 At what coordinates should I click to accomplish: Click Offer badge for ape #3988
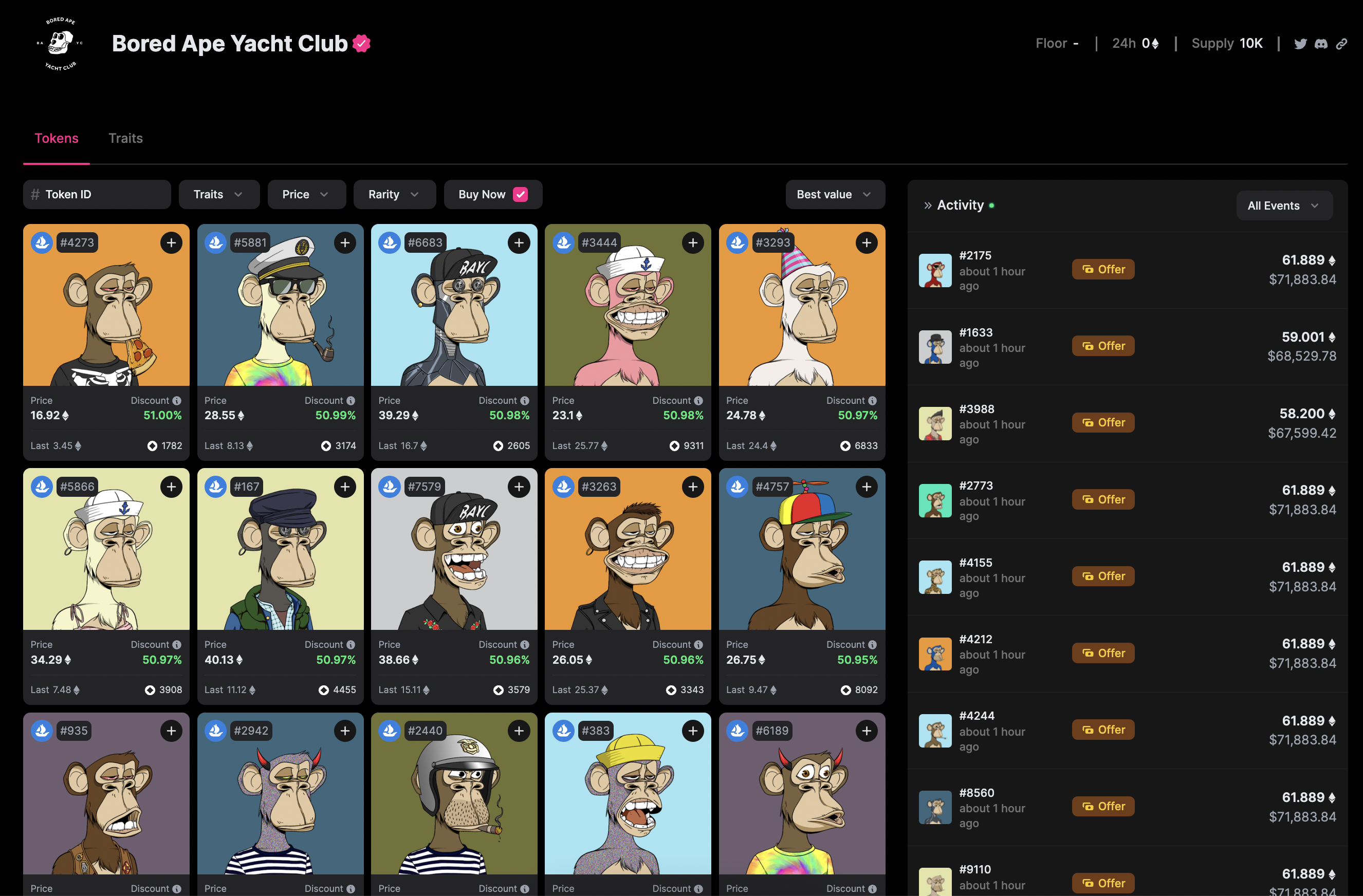point(1102,422)
